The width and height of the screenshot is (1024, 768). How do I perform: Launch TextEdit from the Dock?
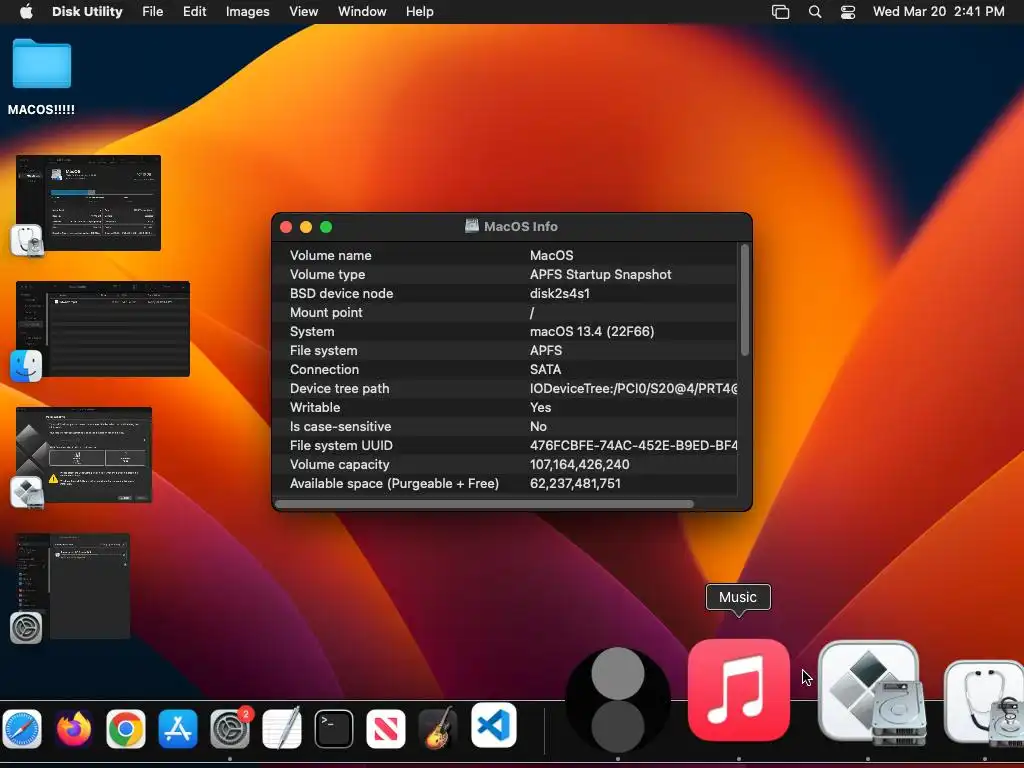282,728
